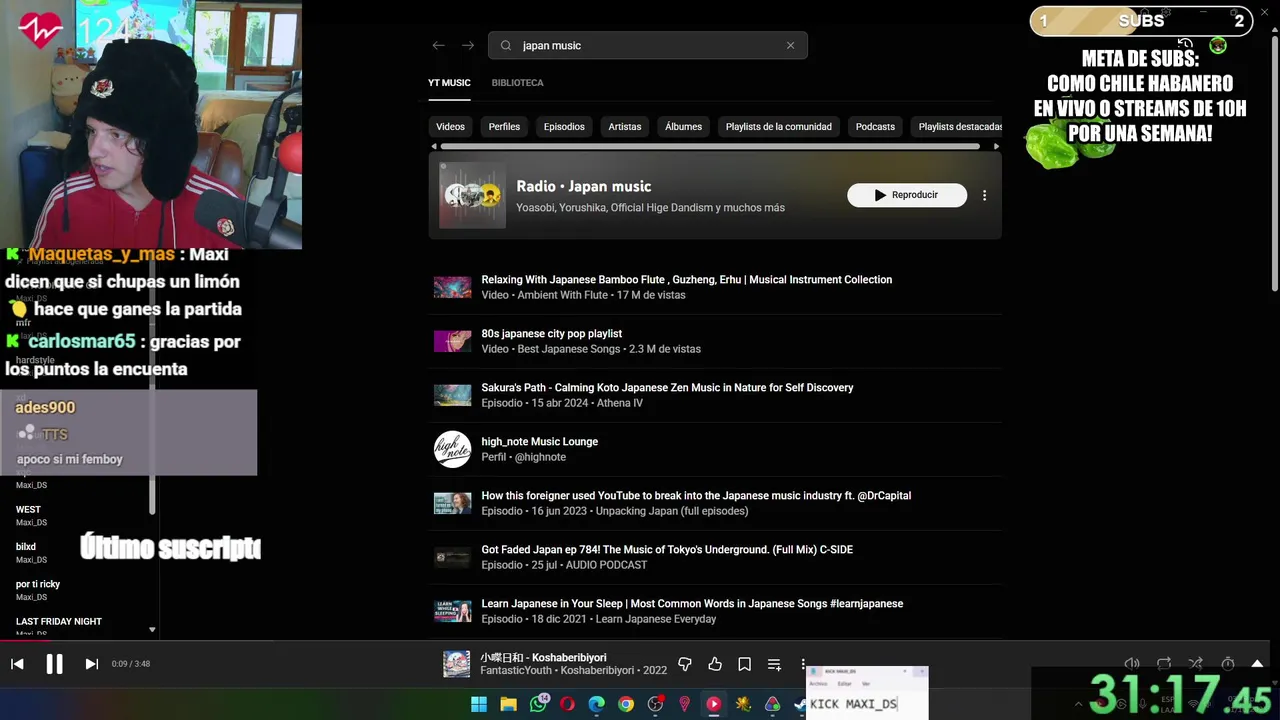Open high_note Music Lounge profile

tap(715, 449)
